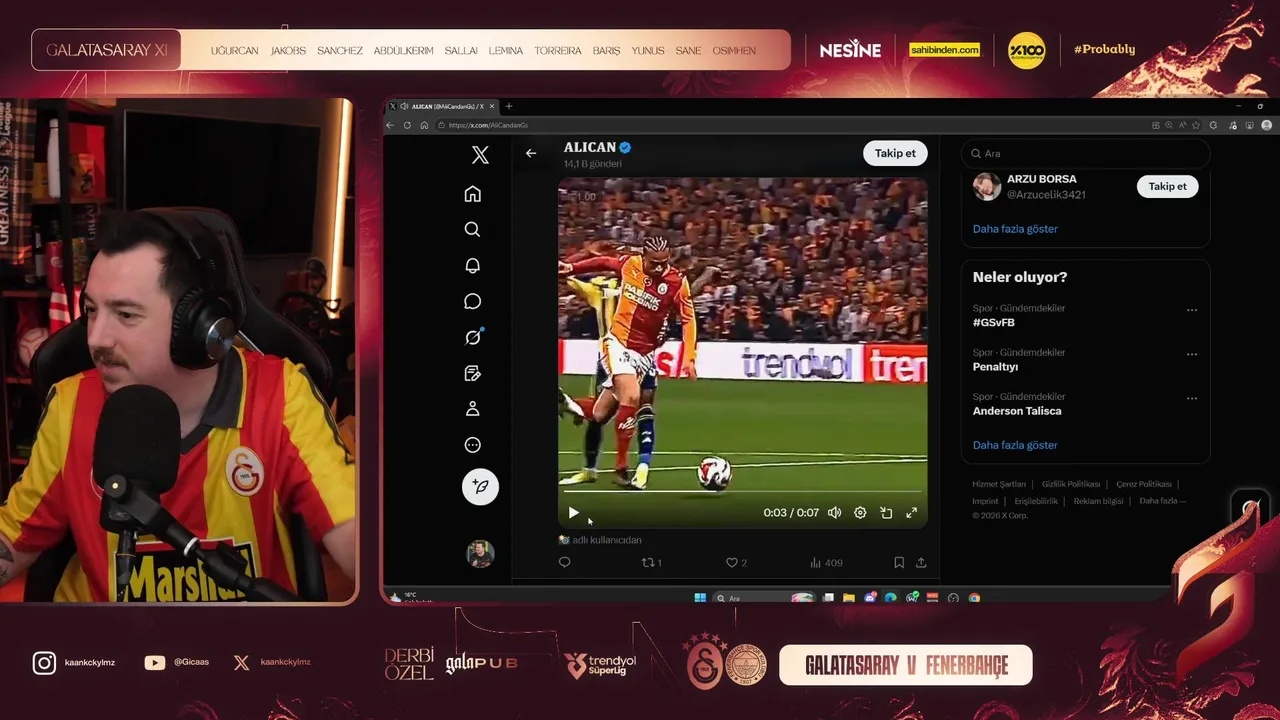Open a new browser tab with plus
Screen dimensions: 1280x720
pos(508,106)
